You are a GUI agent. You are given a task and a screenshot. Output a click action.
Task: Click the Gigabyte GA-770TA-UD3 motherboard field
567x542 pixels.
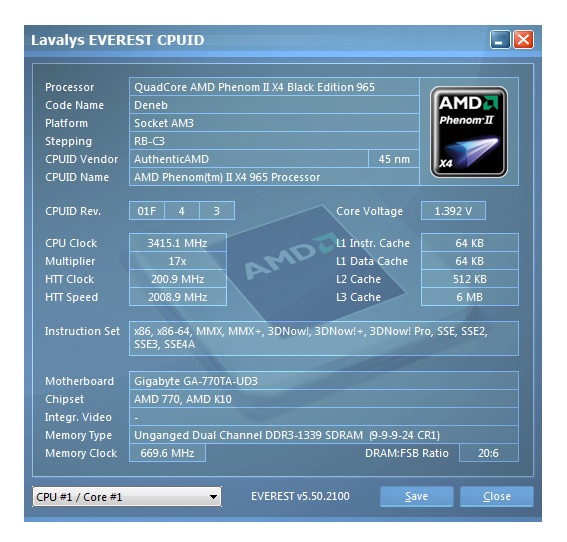324,381
